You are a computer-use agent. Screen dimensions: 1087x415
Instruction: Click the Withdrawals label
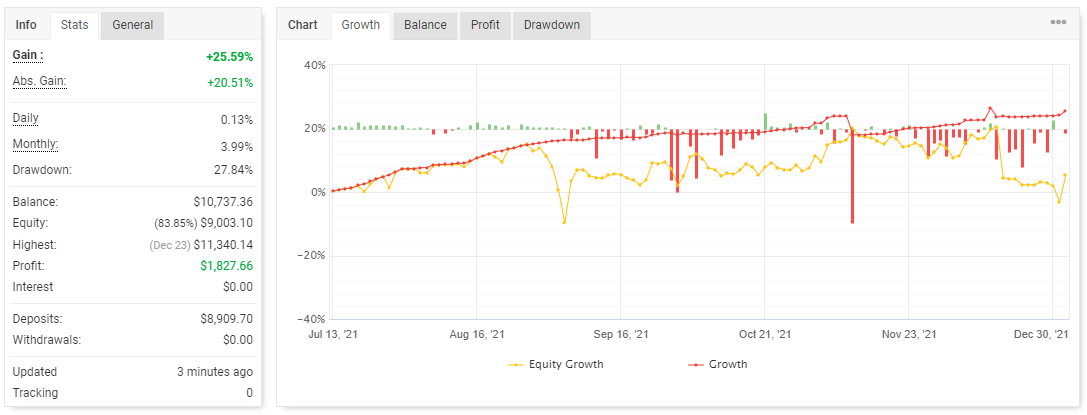[x=47, y=340]
